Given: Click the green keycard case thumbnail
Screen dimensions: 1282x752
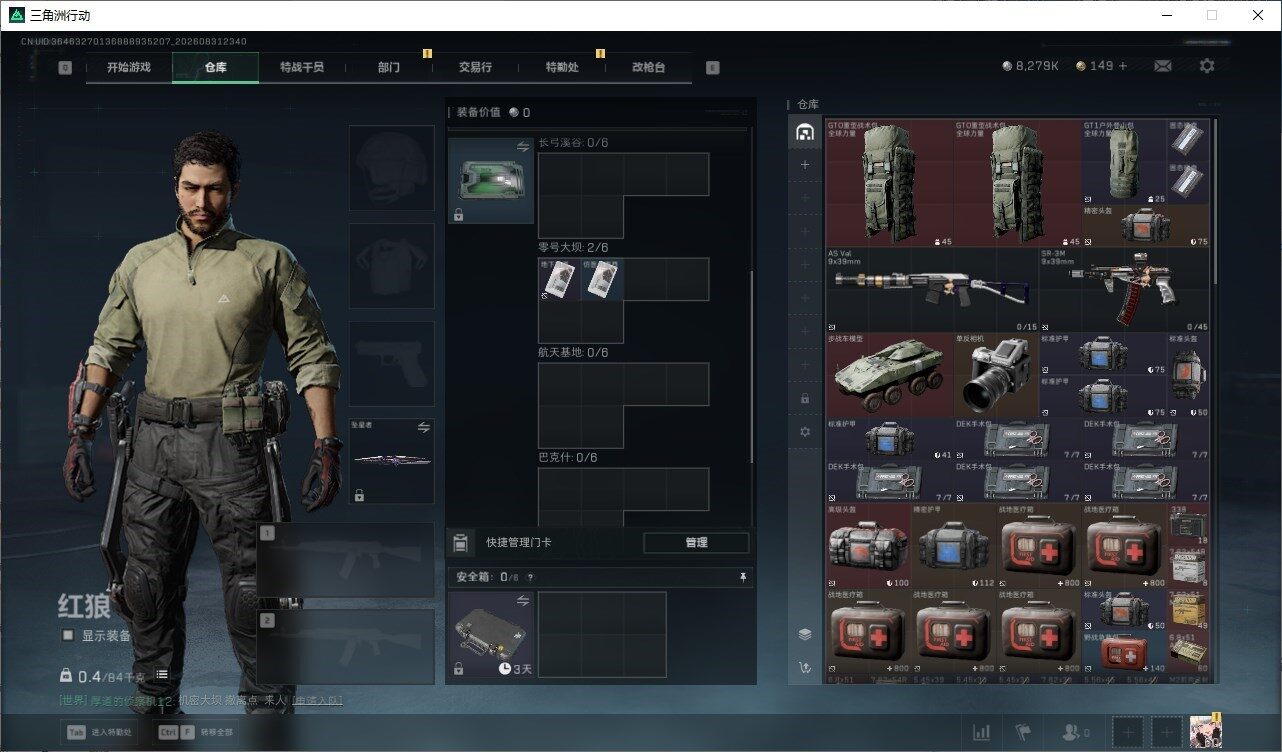Looking at the screenshot, I should 491,181.
